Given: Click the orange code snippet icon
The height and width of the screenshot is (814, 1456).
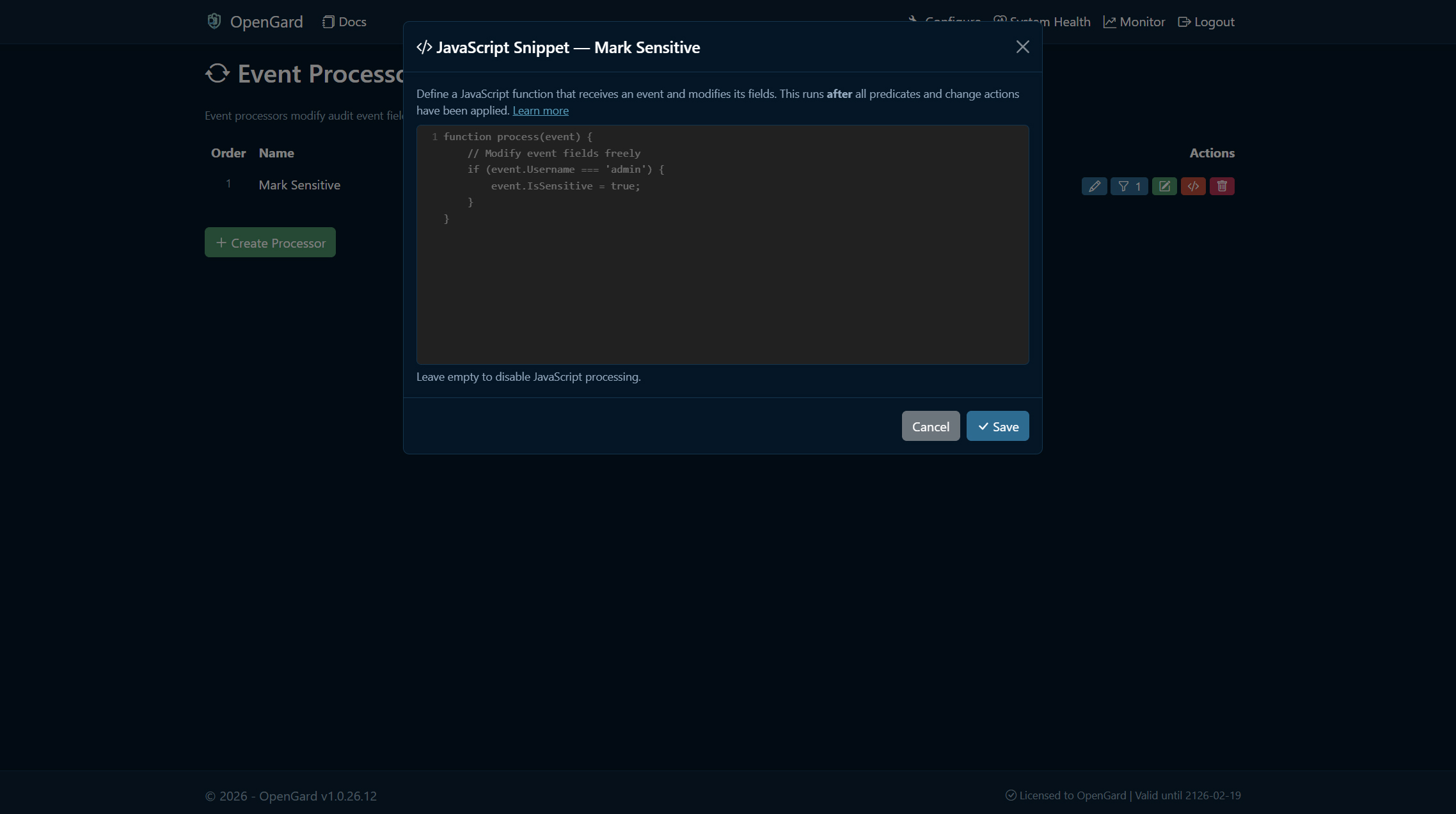Looking at the screenshot, I should (1193, 186).
